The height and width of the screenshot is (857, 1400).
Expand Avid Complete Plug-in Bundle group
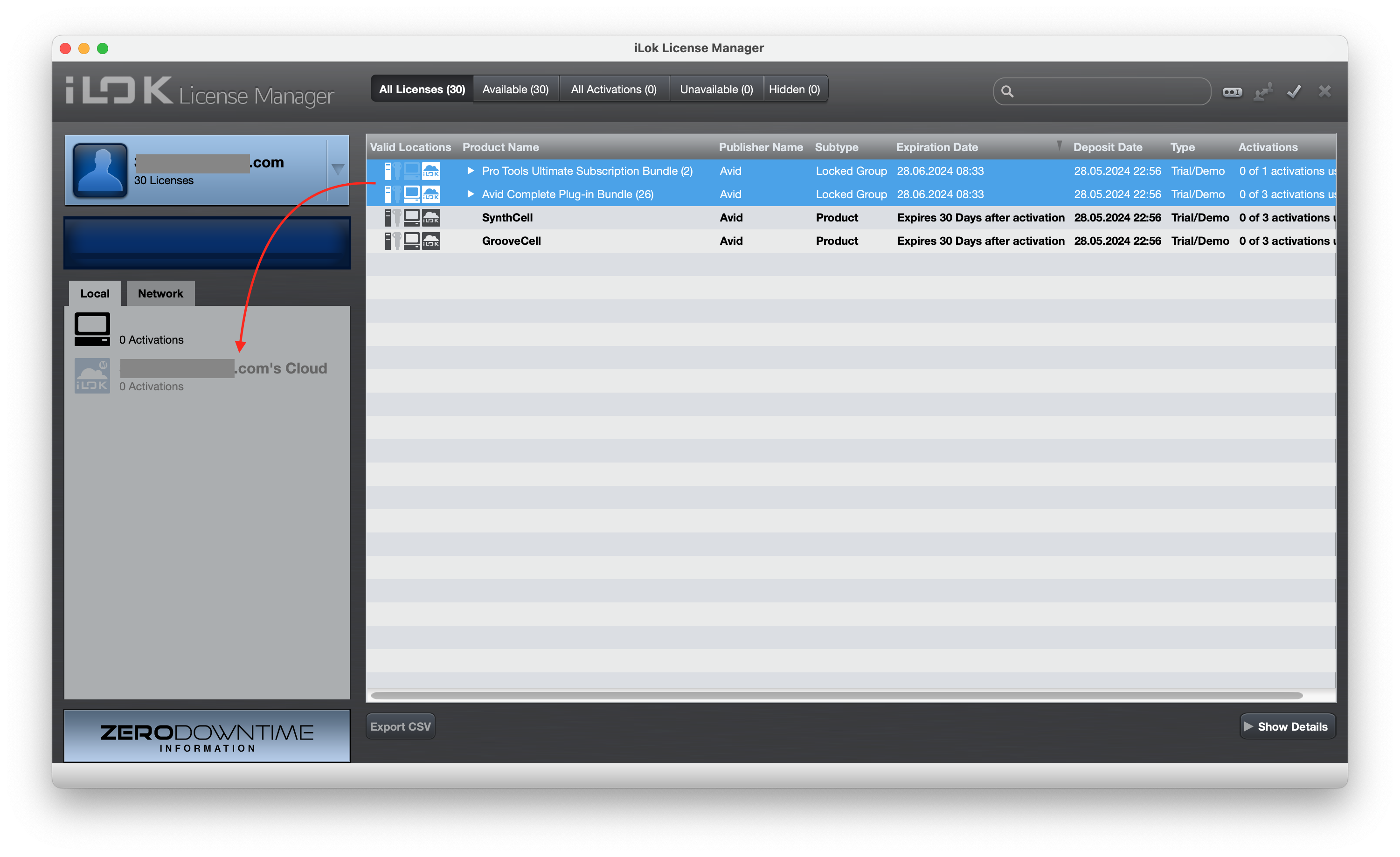coord(471,194)
